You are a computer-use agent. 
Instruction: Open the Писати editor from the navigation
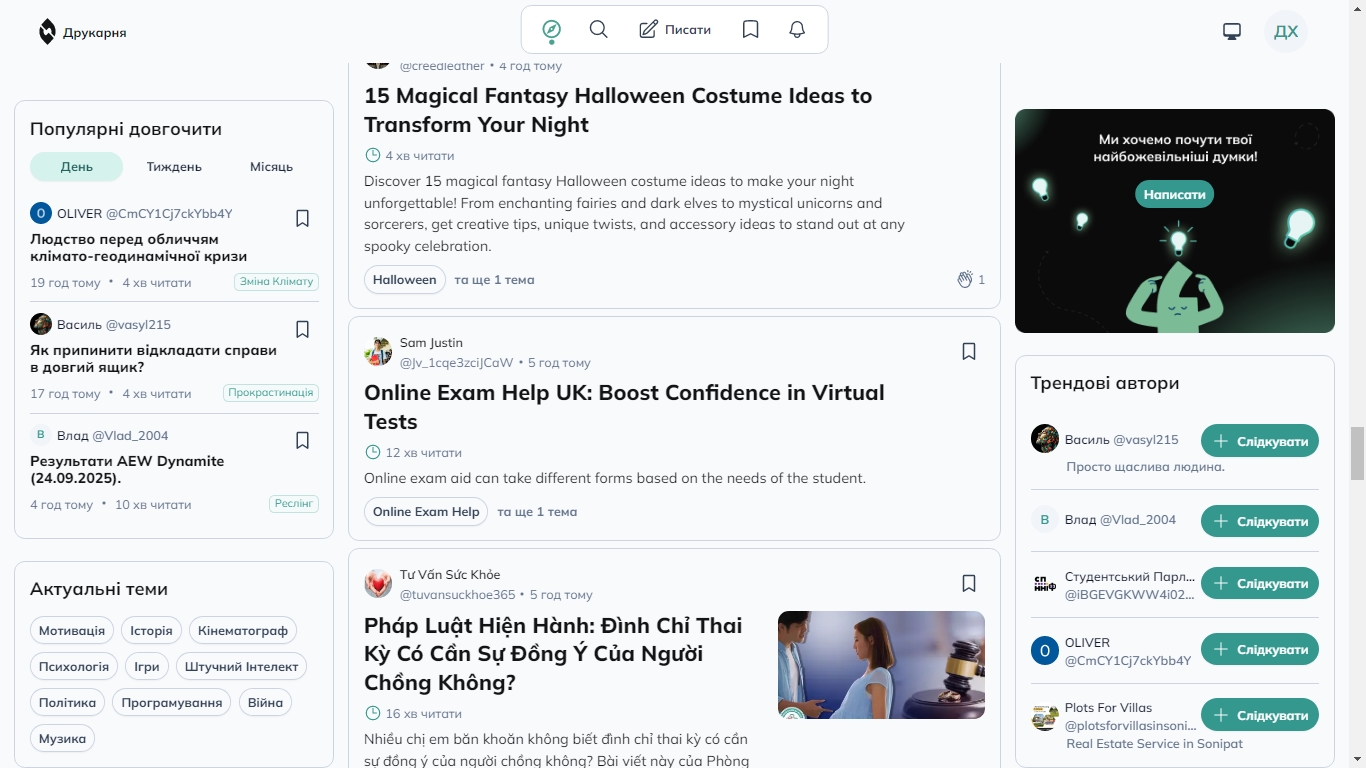coord(675,30)
